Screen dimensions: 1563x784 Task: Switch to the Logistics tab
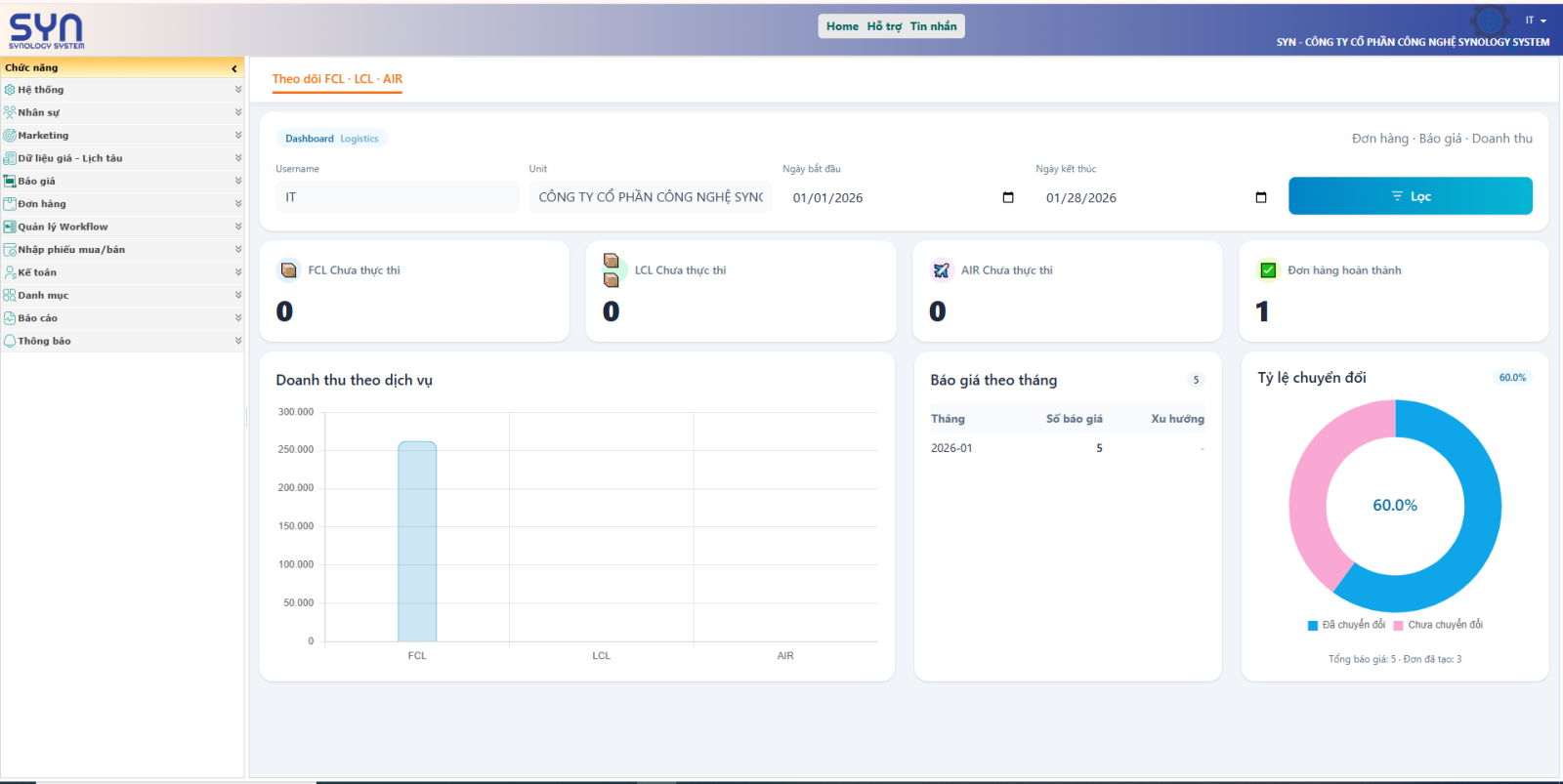359,139
